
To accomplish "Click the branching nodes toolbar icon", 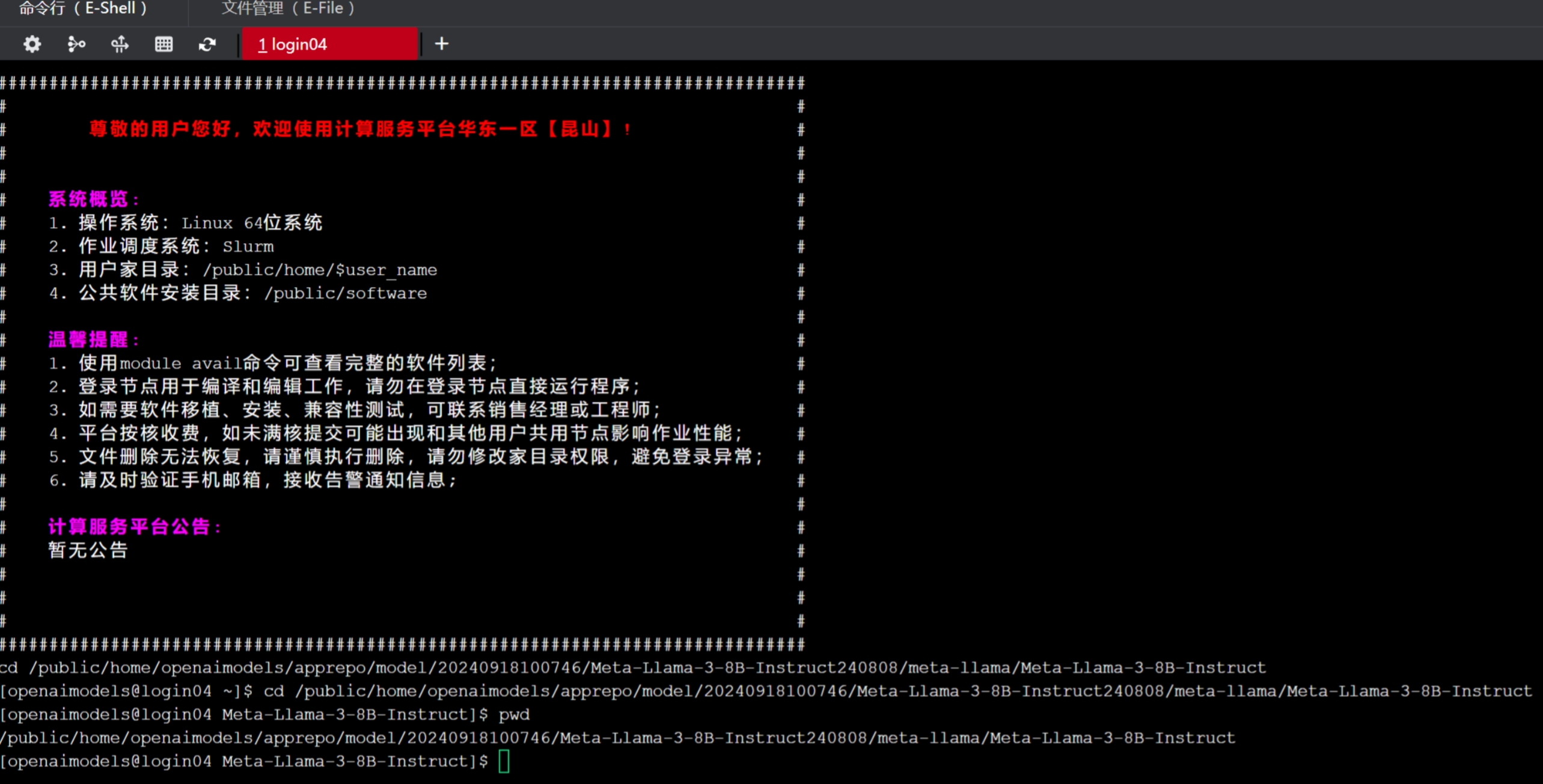I will [x=76, y=44].
